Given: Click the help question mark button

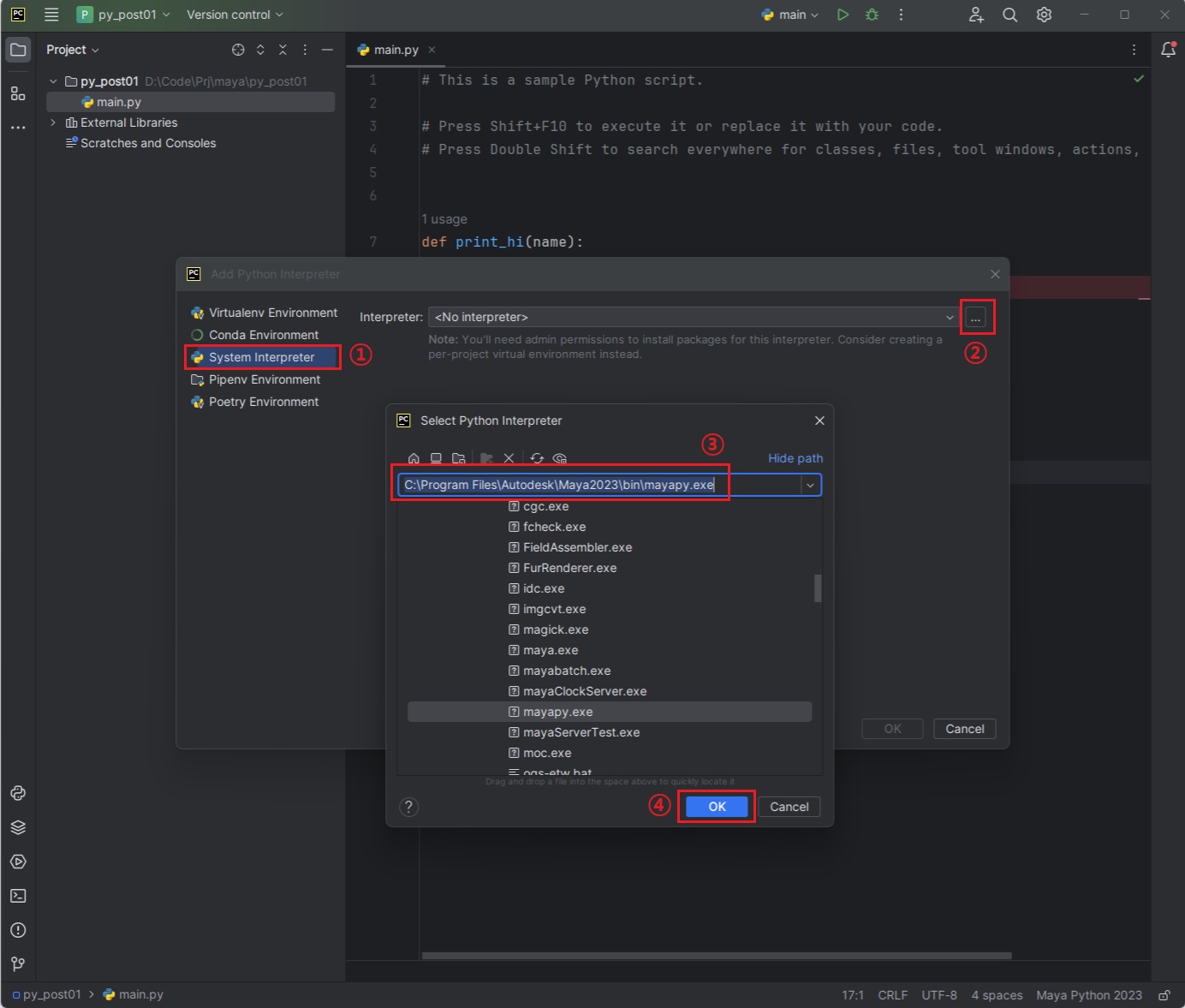Looking at the screenshot, I should pyautogui.click(x=409, y=807).
